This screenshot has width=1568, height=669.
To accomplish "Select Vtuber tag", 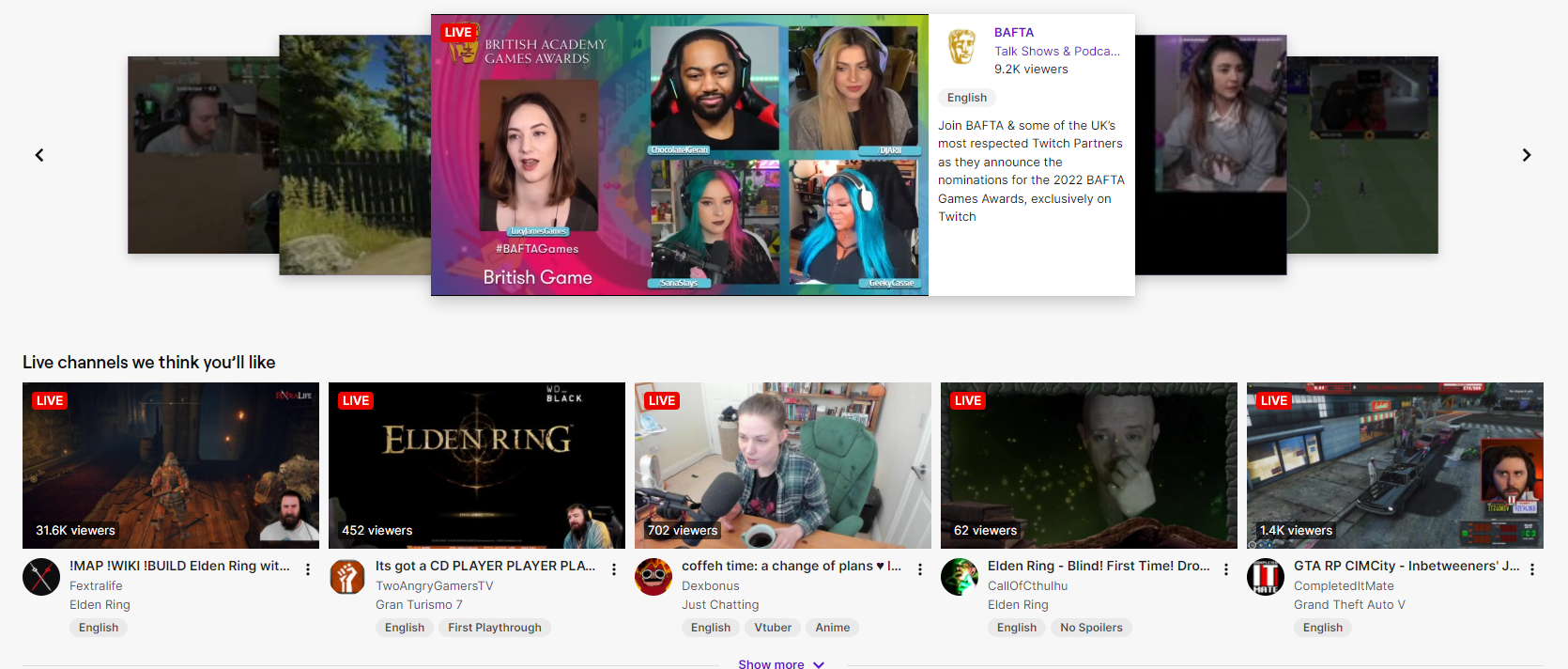I will click(773, 628).
